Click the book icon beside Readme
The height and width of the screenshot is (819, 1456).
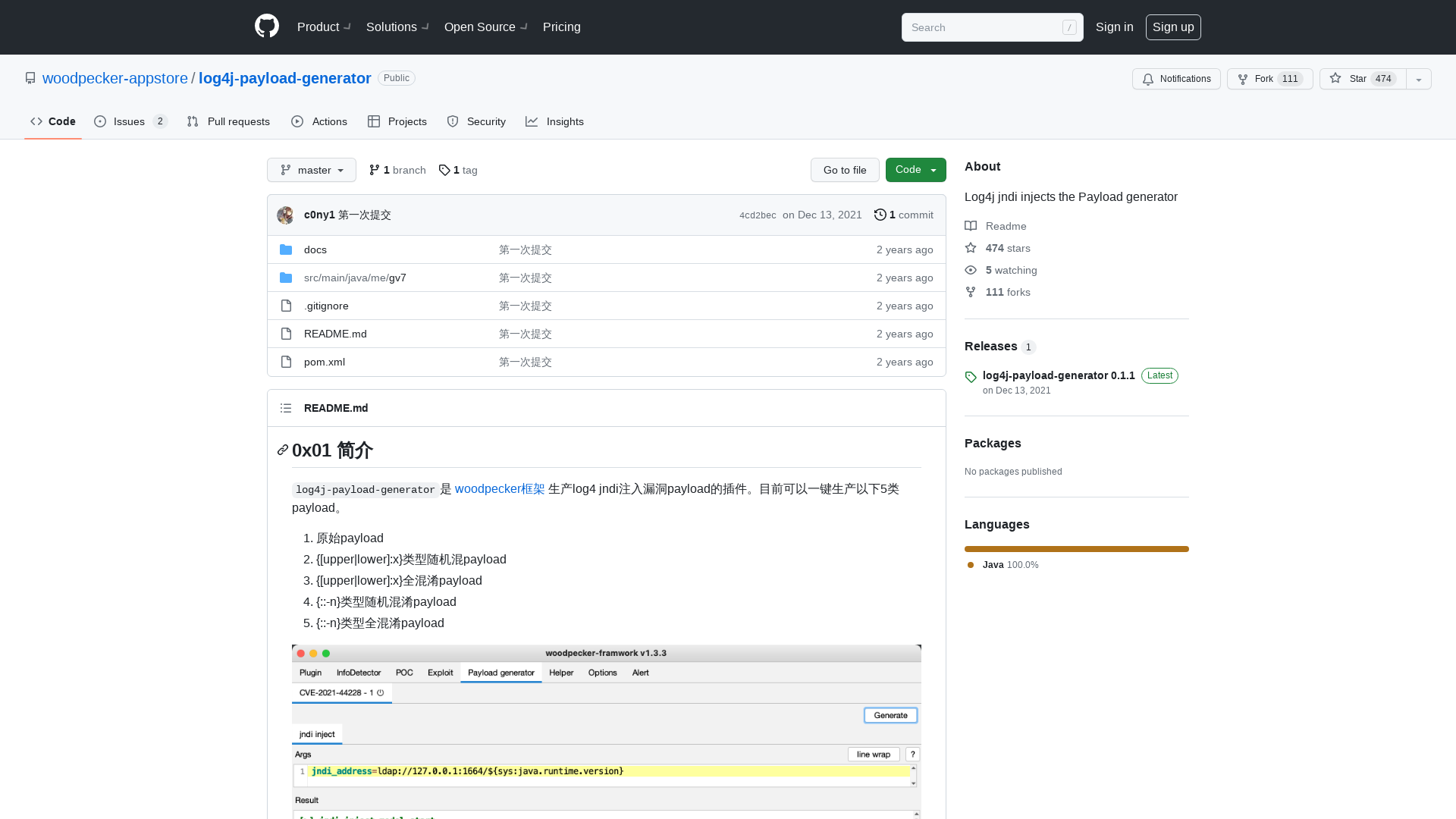click(x=971, y=226)
